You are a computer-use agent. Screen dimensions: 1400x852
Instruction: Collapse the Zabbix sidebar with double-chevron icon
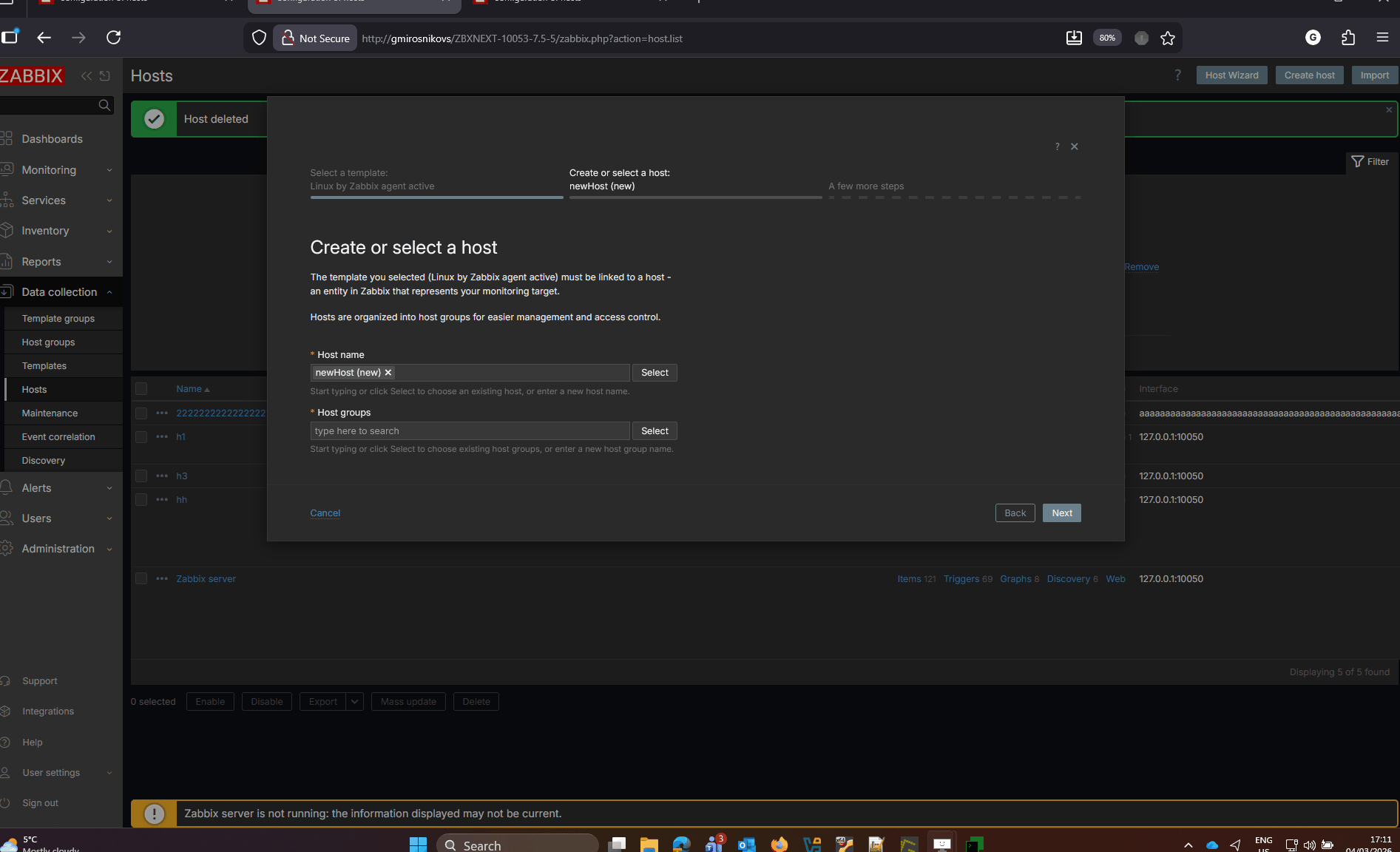87,76
